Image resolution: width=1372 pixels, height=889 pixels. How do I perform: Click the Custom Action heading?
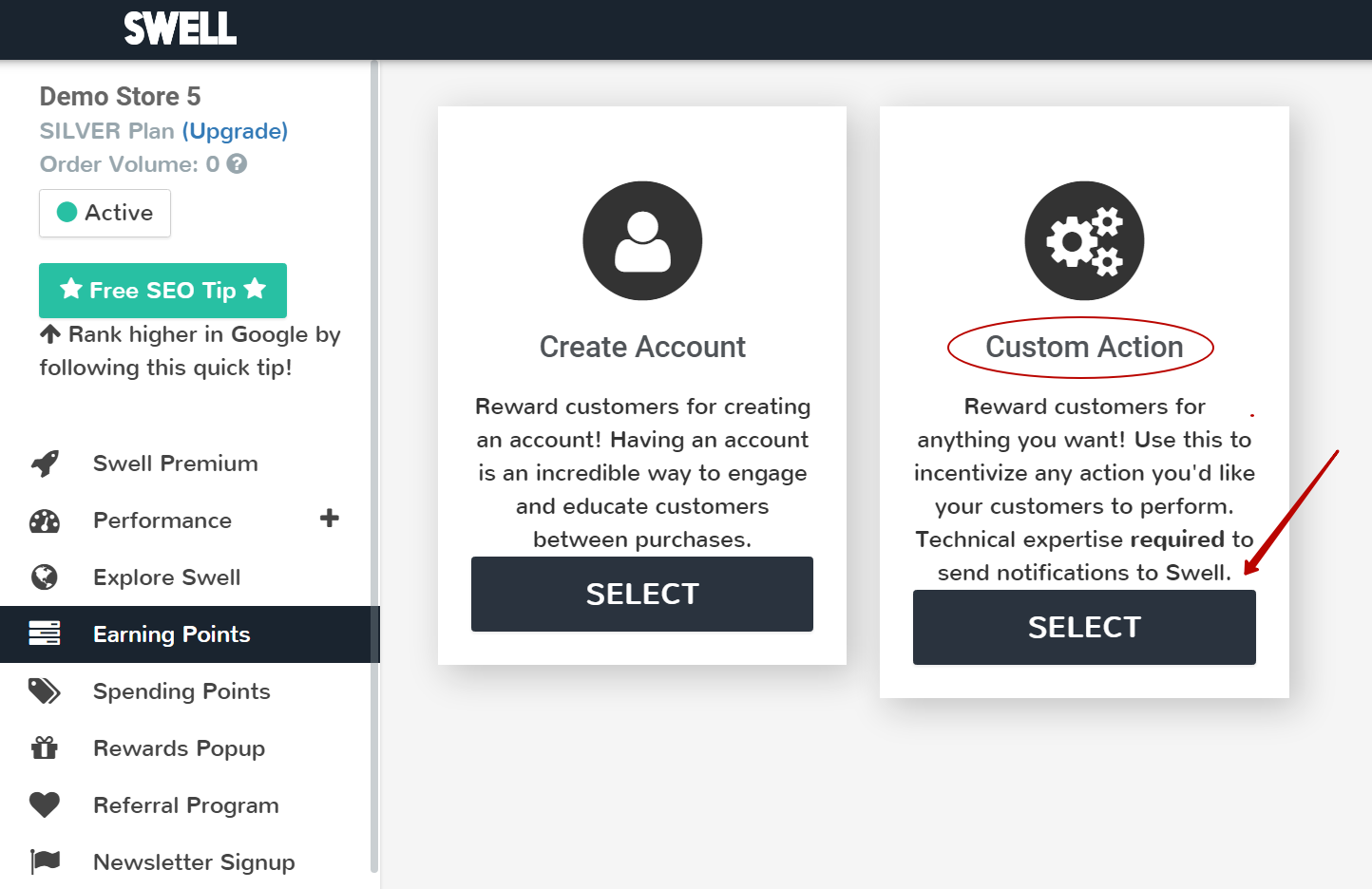[1084, 347]
